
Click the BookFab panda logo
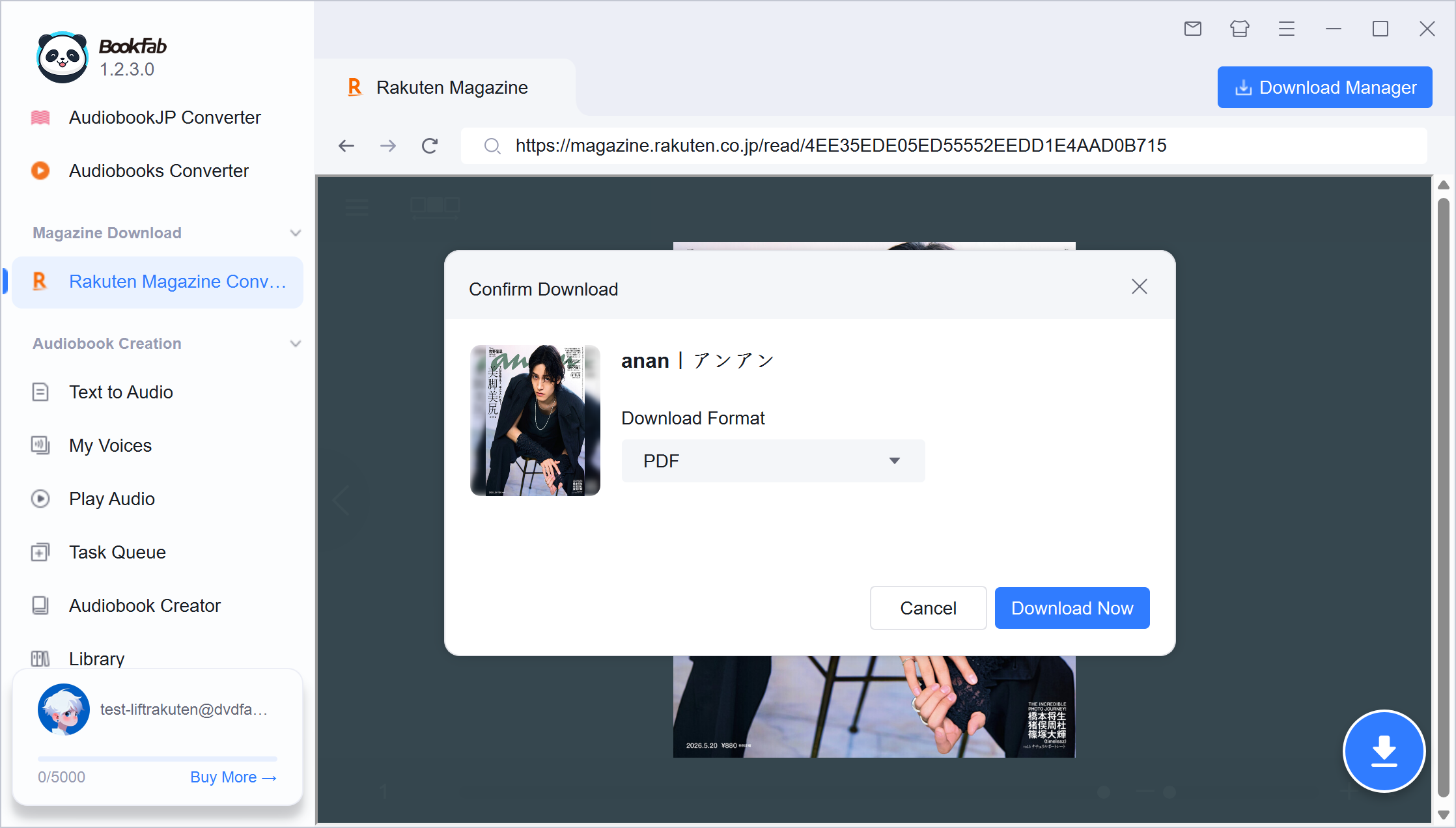pyautogui.click(x=63, y=57)
